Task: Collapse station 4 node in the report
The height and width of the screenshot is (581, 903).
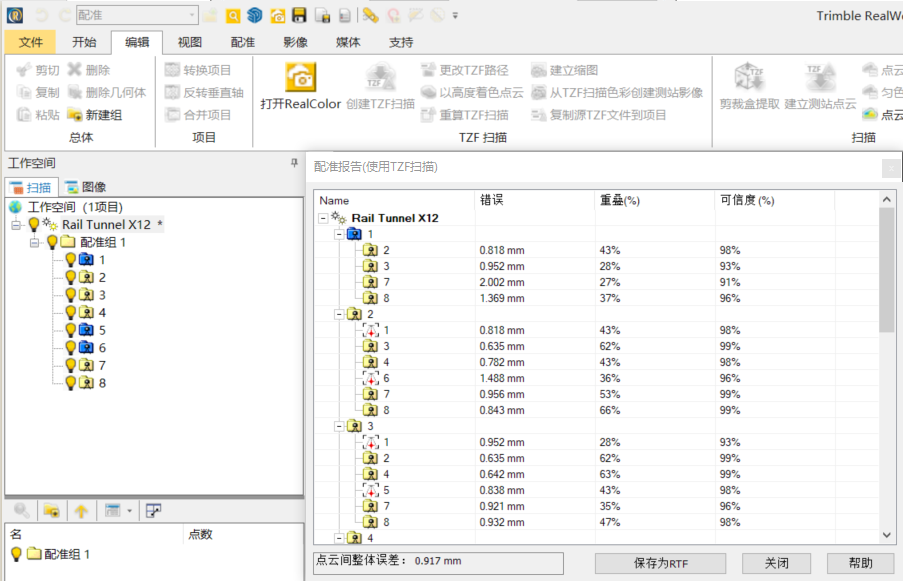Action: pyautogui.click(x=339, y=538)
